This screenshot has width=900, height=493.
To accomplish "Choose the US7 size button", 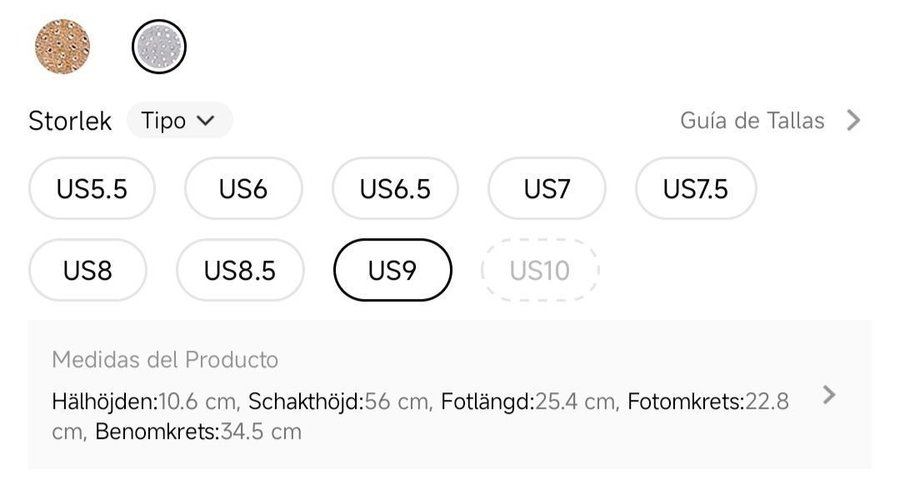I will click(x=546, y=188).
